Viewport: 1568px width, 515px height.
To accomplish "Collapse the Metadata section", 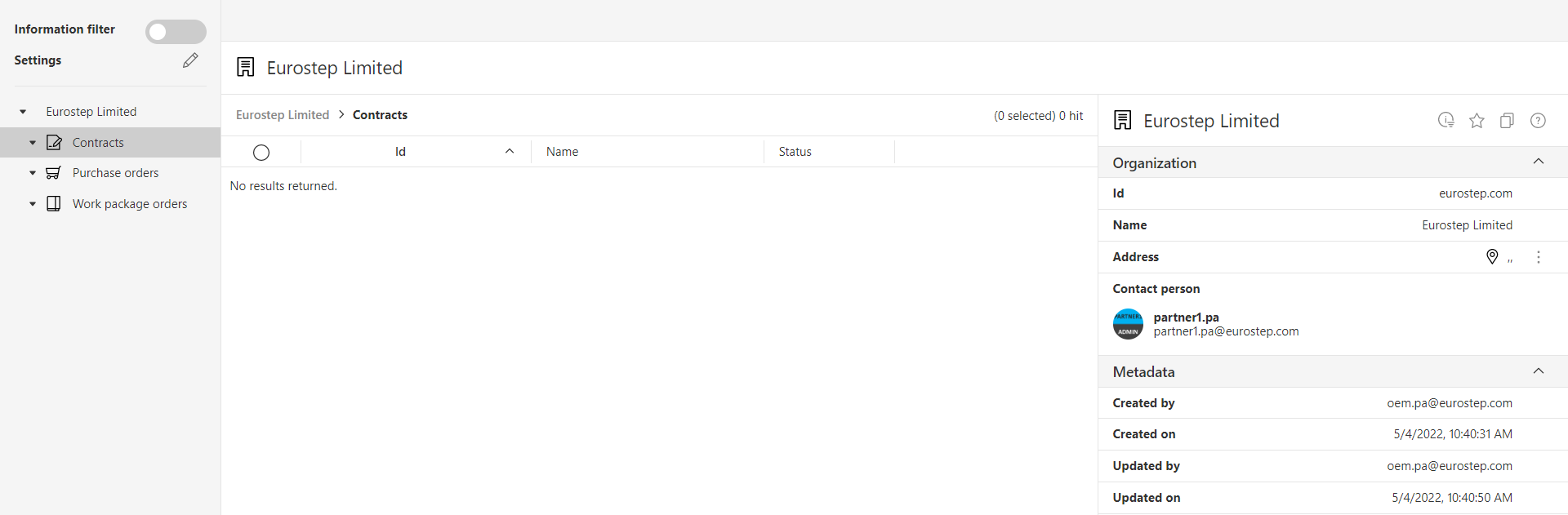I will (x=1539, y=371).
